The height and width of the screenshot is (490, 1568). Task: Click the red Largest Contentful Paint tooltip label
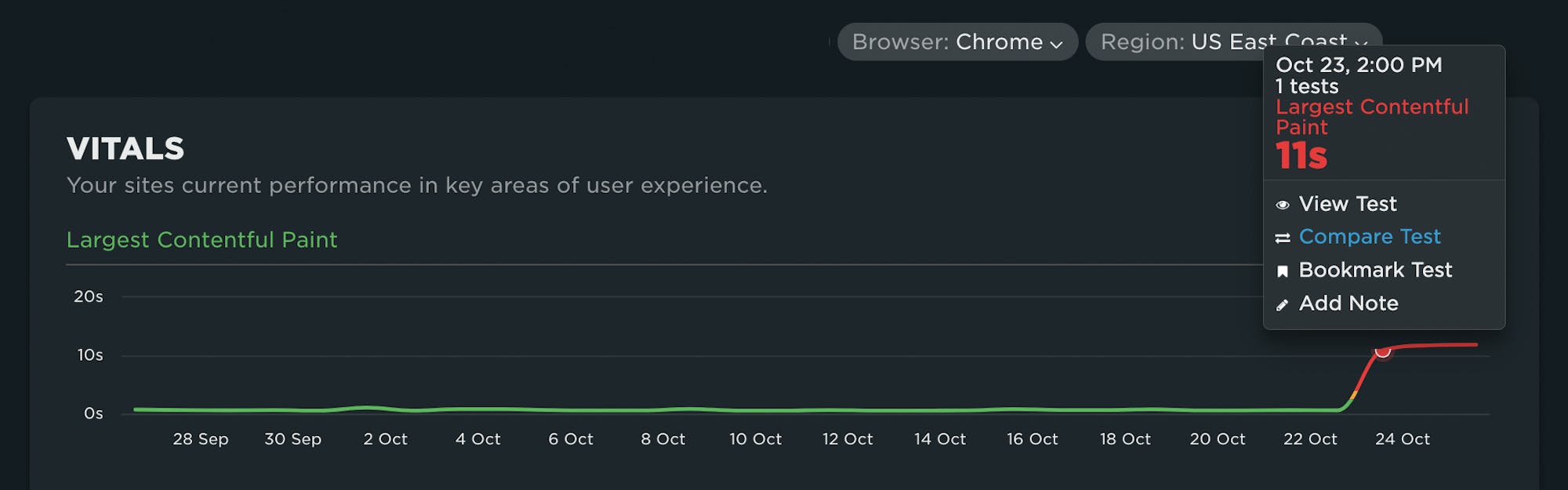click(x=1371, y=117)
